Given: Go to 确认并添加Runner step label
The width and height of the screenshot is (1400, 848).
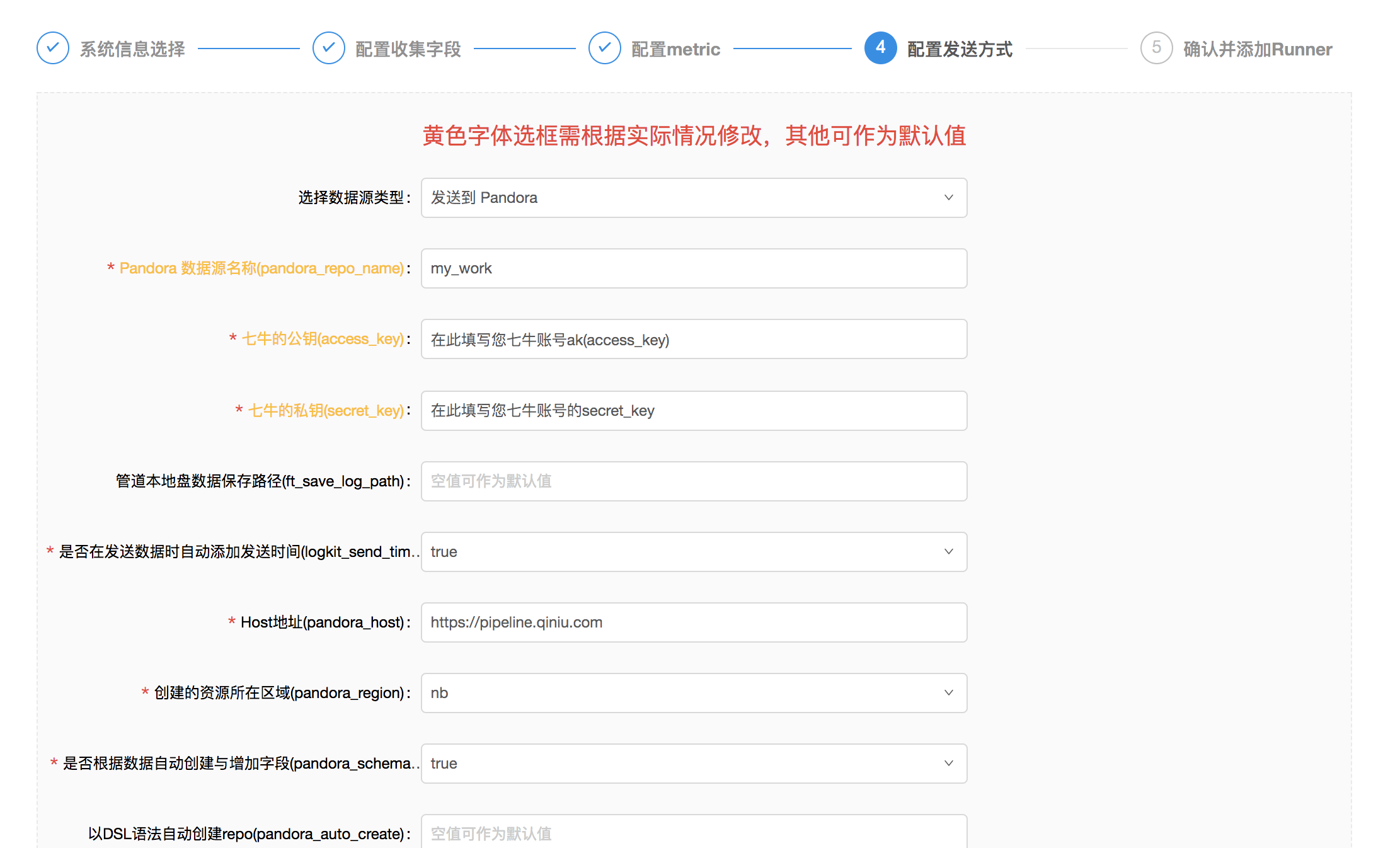Looking at the screenshot, I should coord(1258,49).
